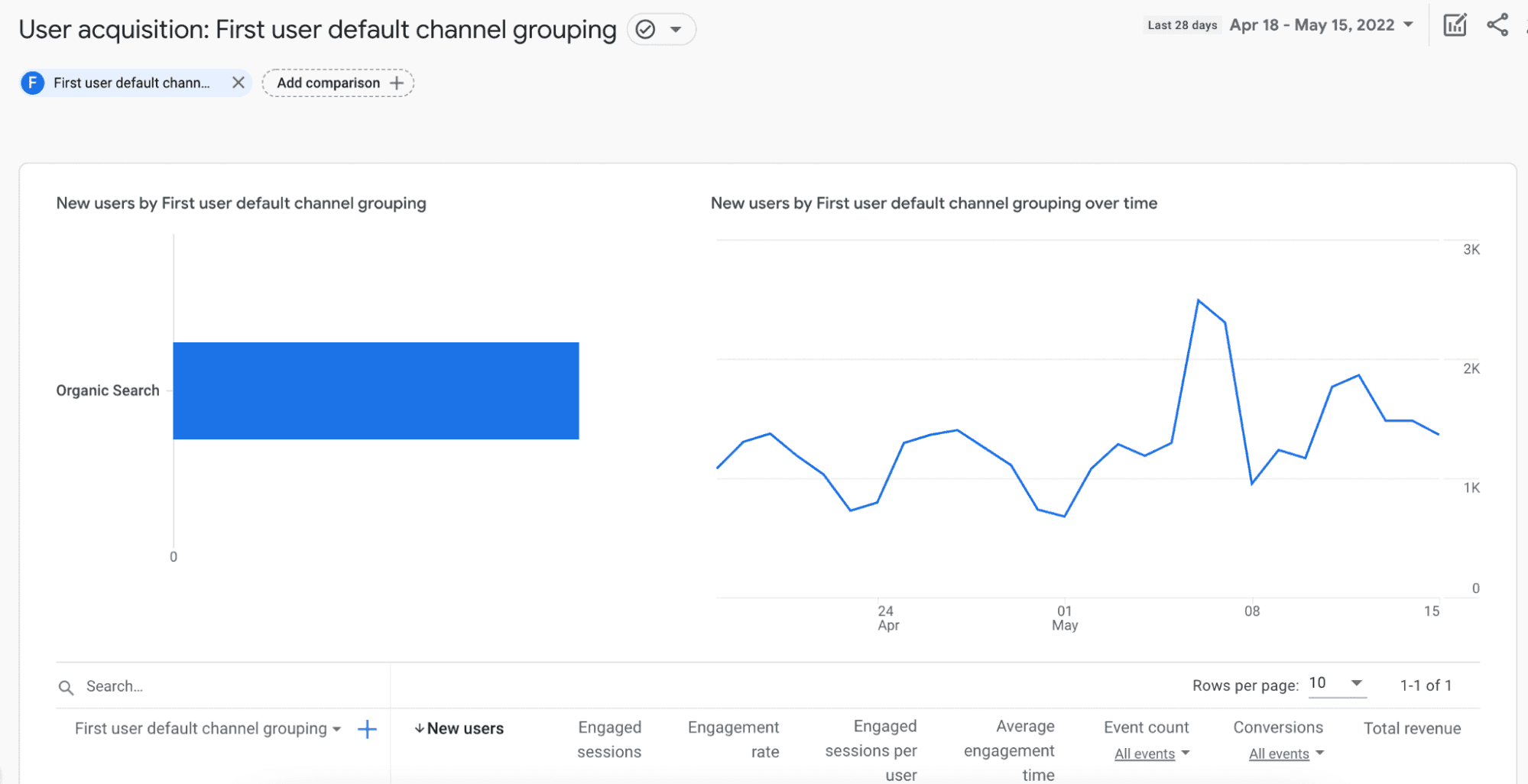
Task: Click the blue Organic Search bar
Action: tap(375, 390)
